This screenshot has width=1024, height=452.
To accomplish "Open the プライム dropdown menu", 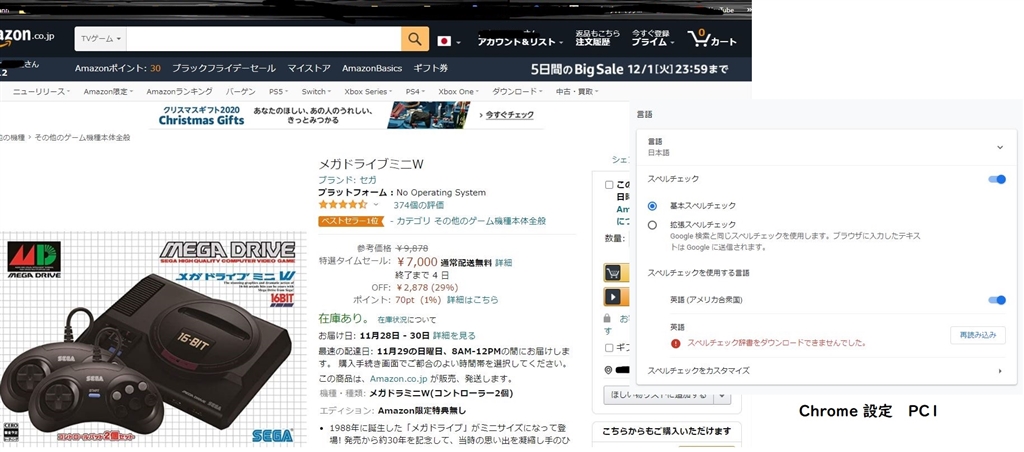I will (x=652, y=42).
